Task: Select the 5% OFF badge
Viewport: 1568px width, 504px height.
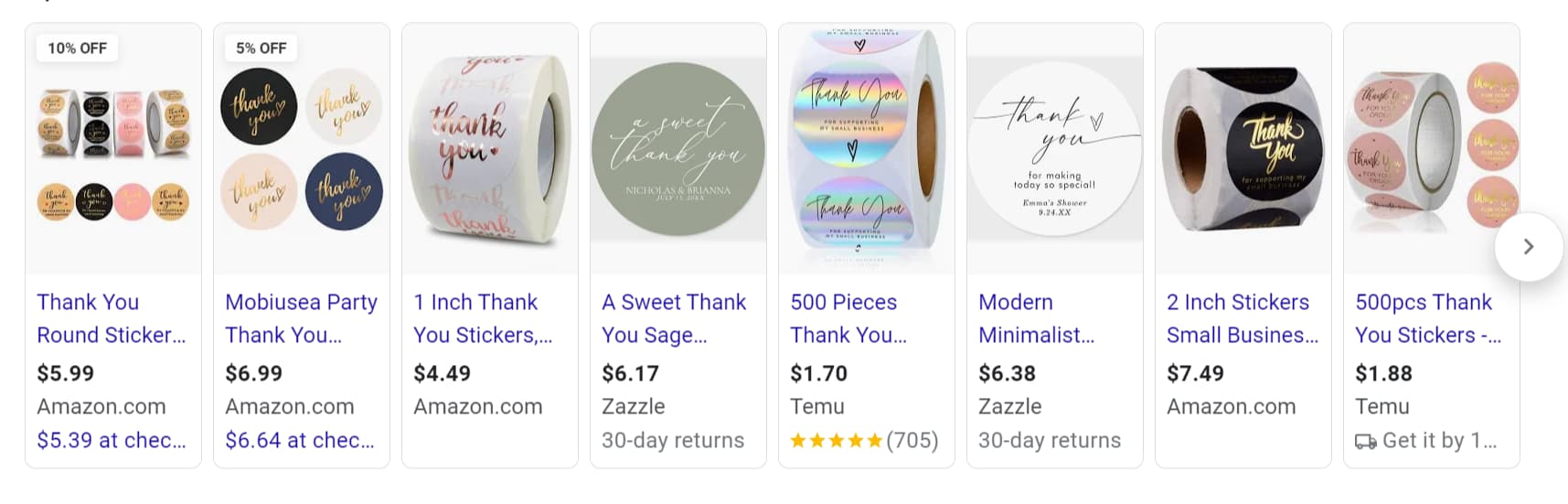Action: coord(261,48)
